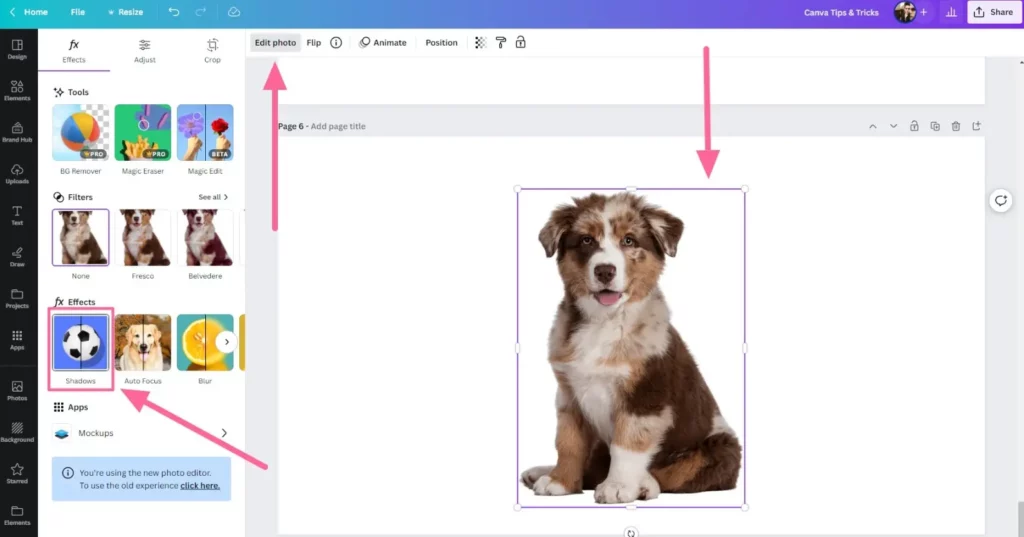This screenshot has width=1024, height=537.
Task: Expand the Mockups app row
Action: click(142, 433)
